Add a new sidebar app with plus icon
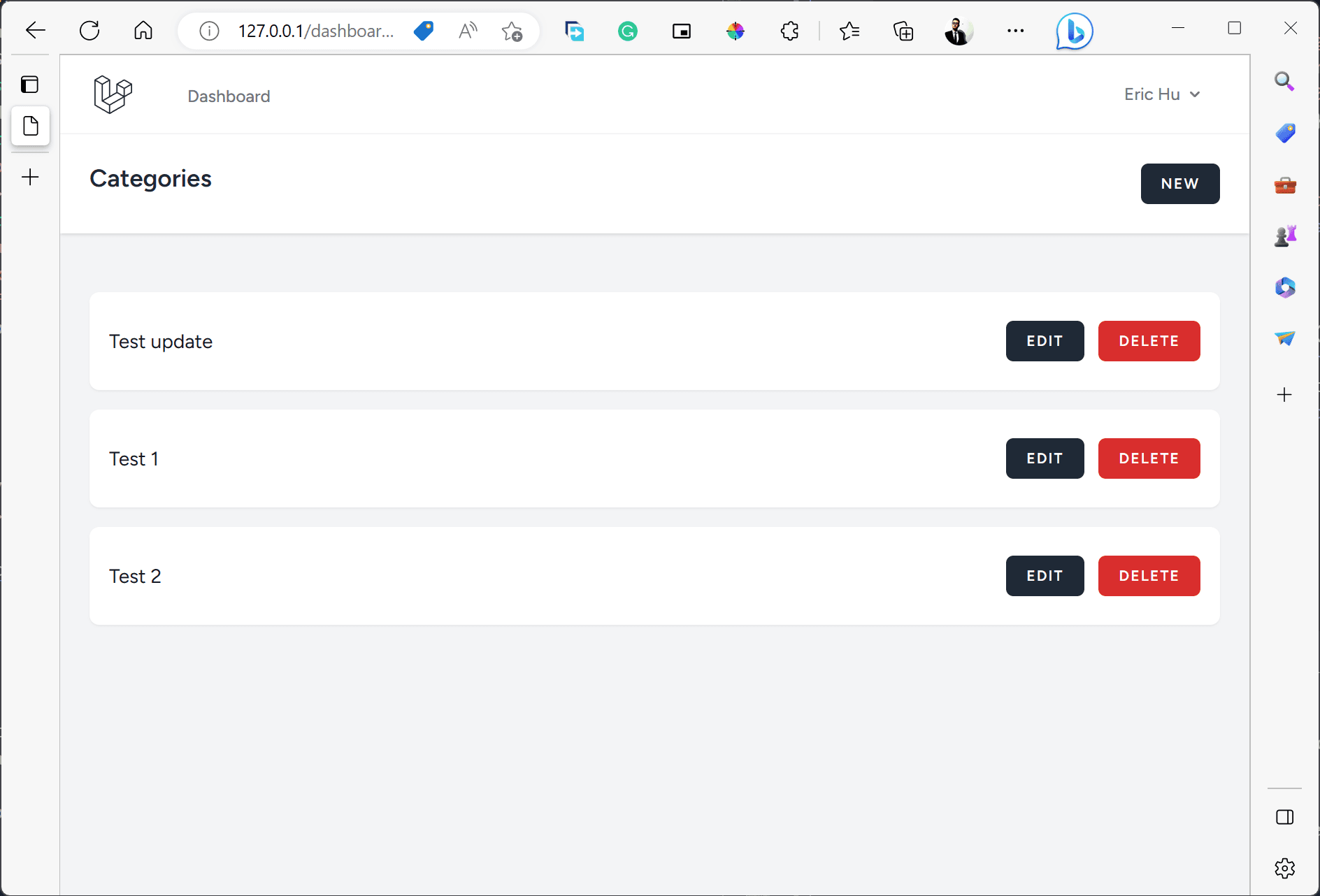 click(x=1284, y=395)
